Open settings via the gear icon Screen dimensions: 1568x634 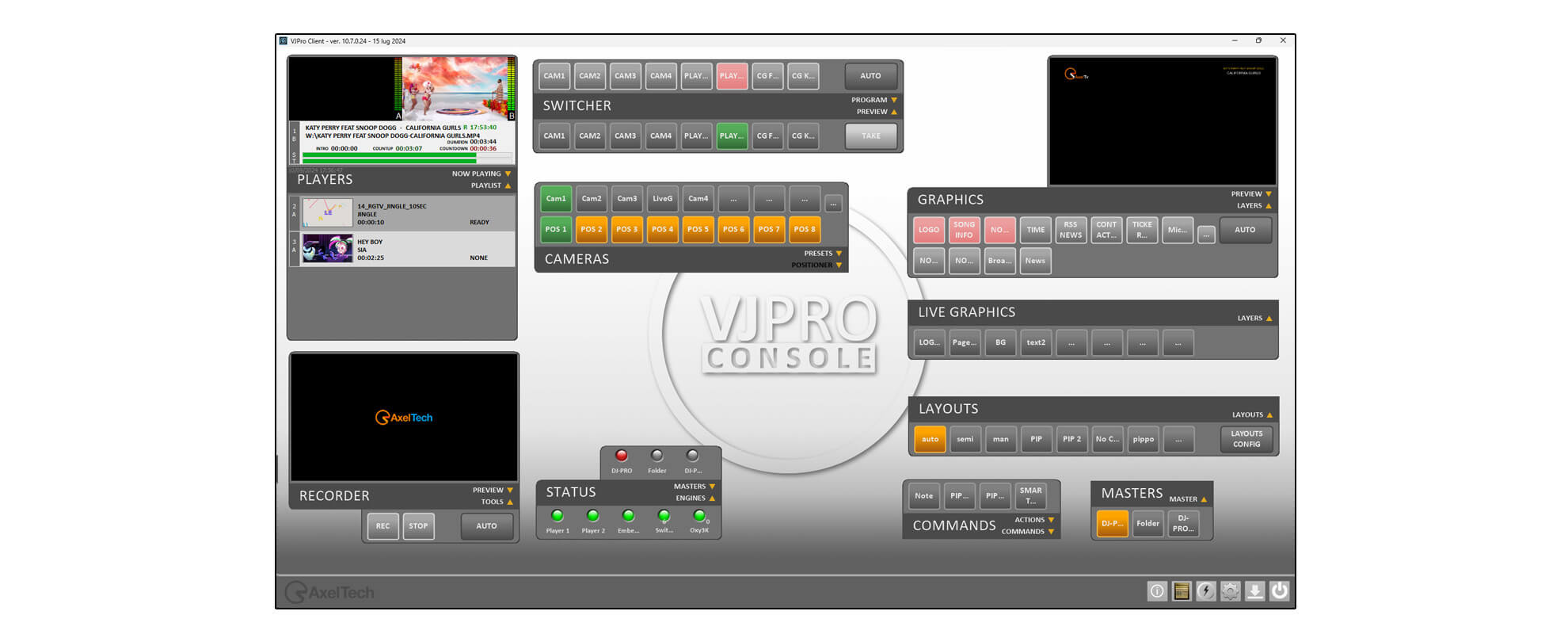[1231, 591]
